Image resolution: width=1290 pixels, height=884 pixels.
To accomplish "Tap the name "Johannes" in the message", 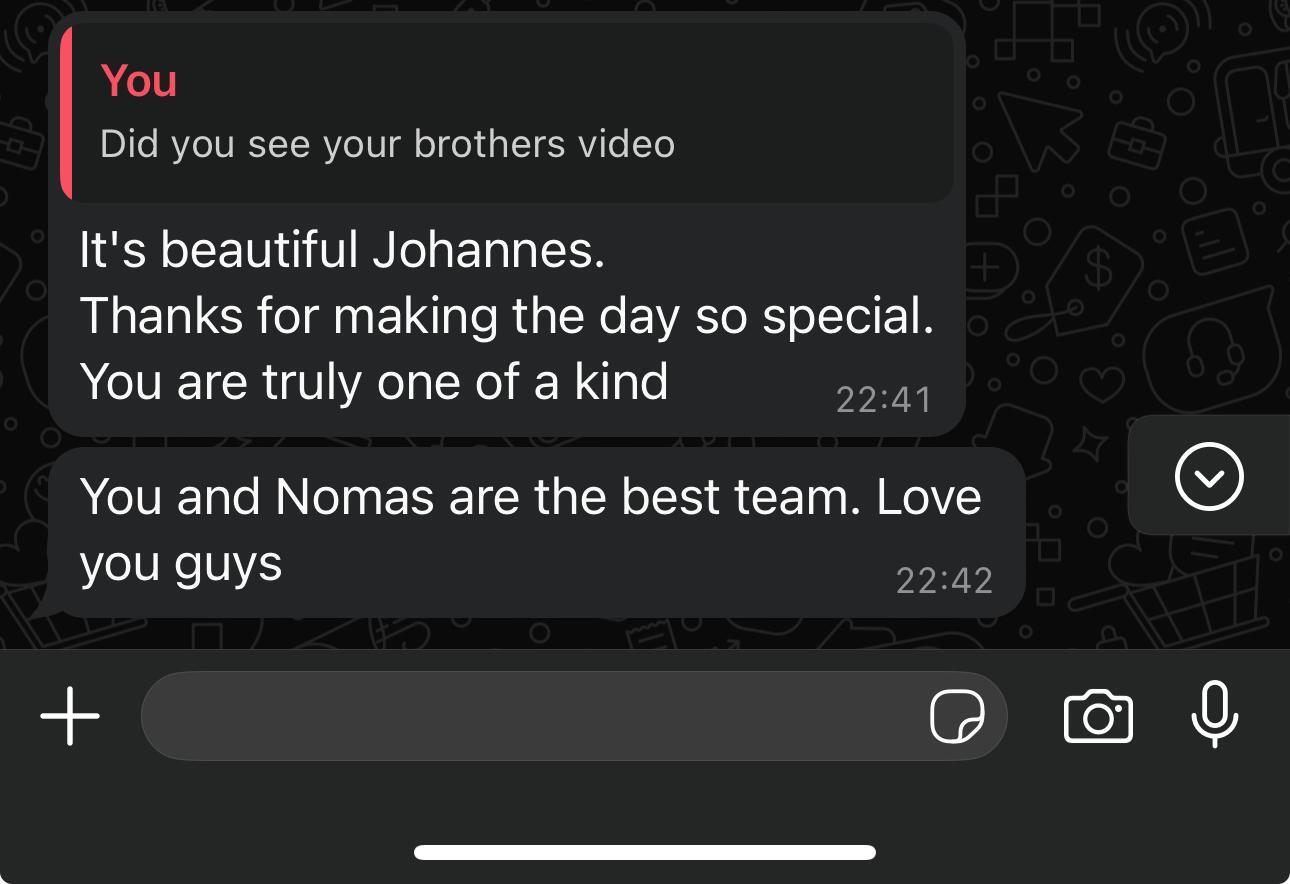I will (489, 250).
